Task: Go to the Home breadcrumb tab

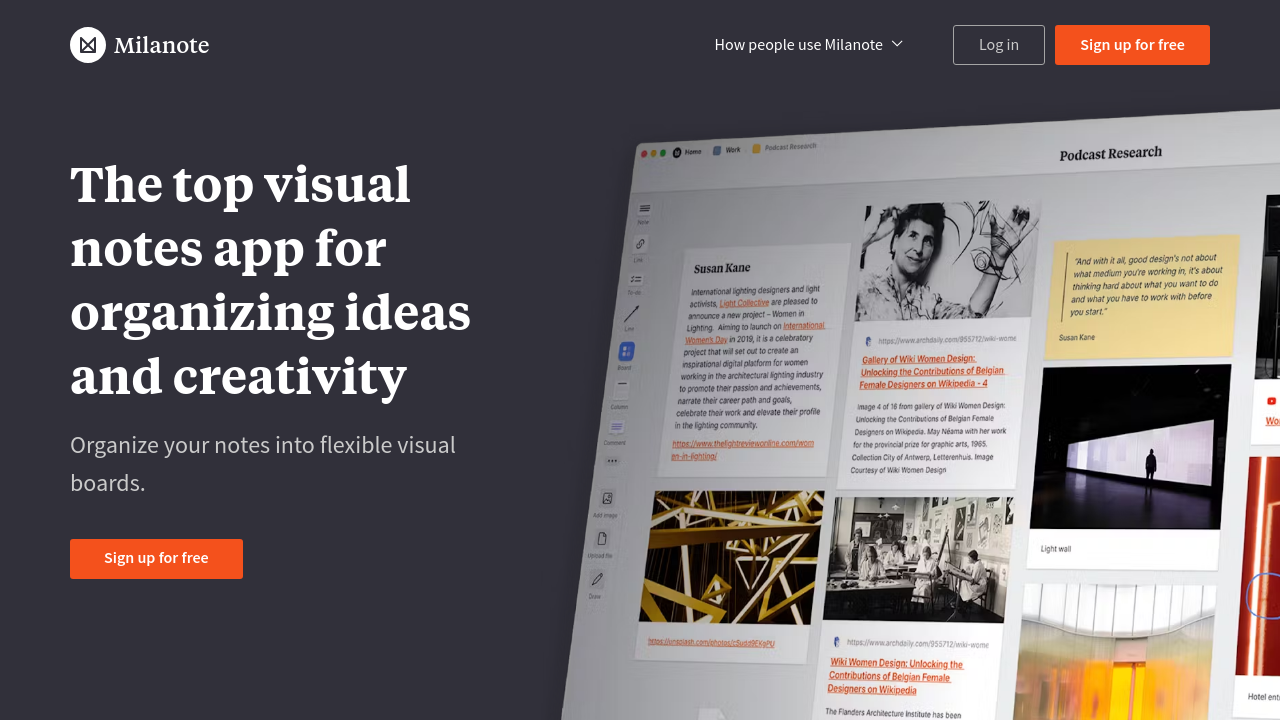Action: 687,152
